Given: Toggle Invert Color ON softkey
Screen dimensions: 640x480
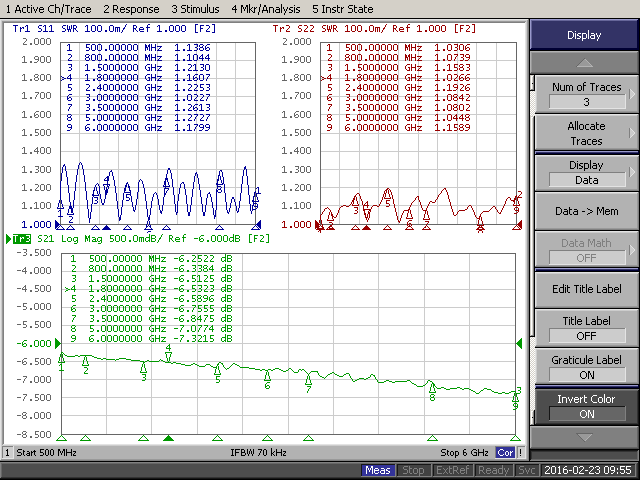Looking at the screenshot, I should tap(586, 406).
